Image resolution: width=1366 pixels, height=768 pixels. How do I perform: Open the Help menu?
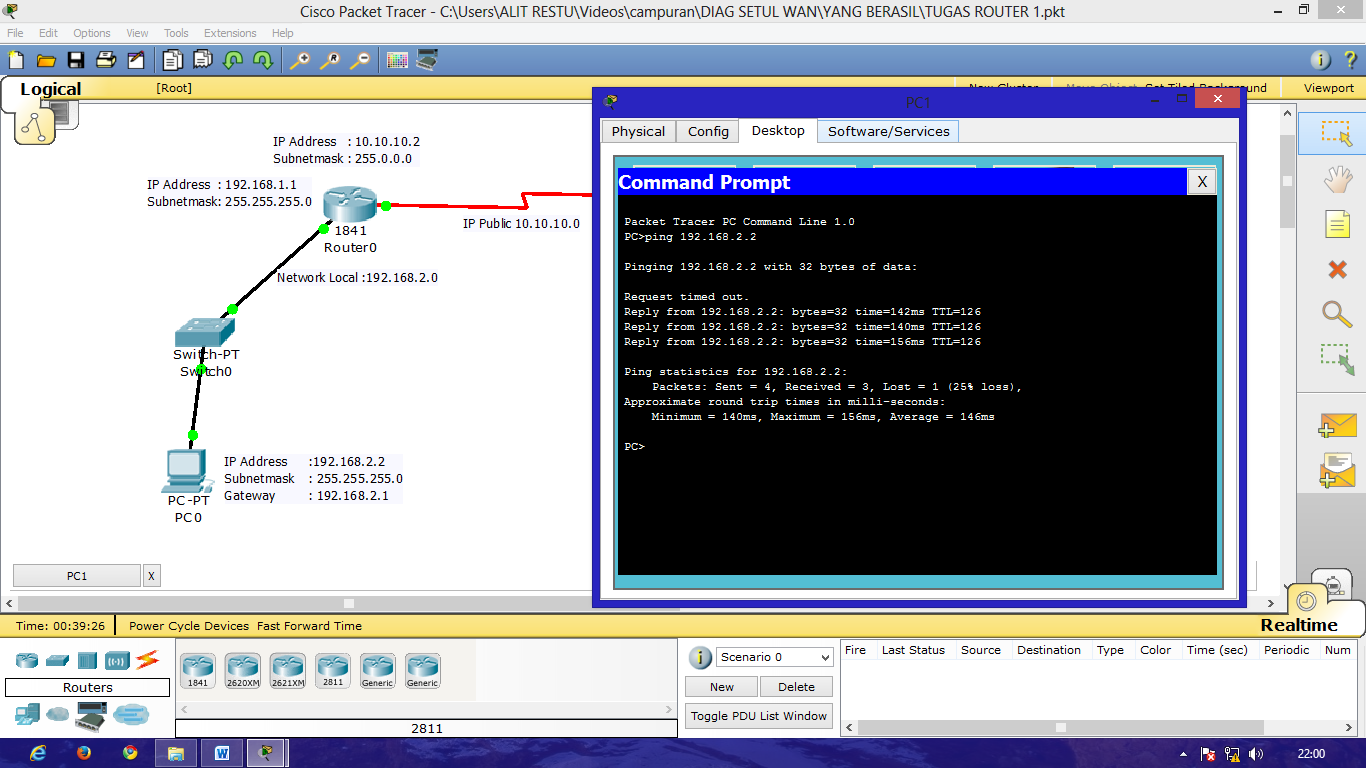(283, 33)
